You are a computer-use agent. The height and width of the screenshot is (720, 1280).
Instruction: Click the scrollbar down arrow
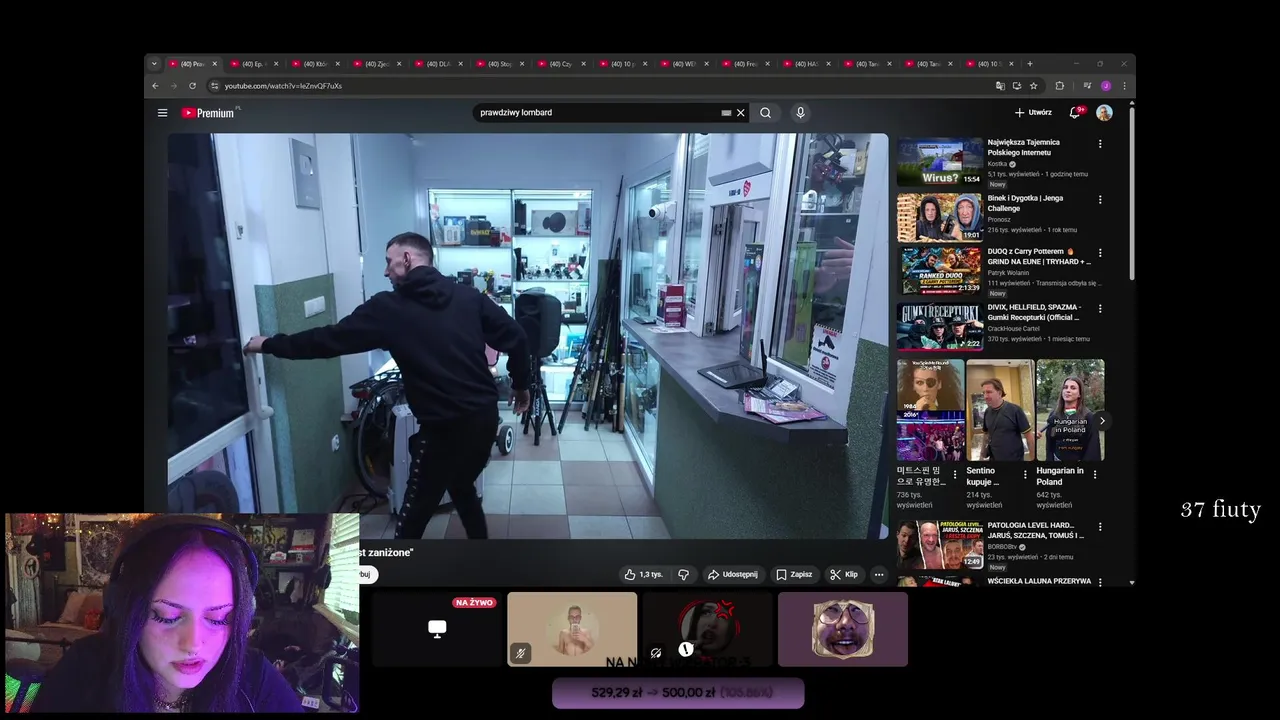pos(1132,582)
